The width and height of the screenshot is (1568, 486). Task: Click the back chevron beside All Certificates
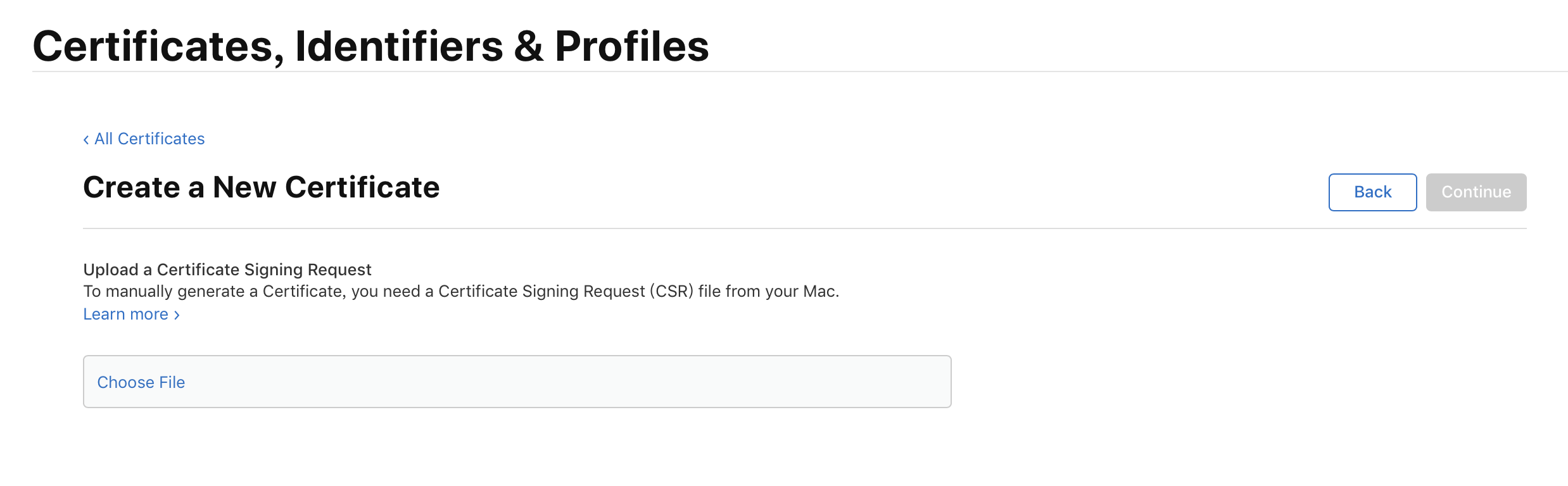pyautogui.click(x=86, y=140)
